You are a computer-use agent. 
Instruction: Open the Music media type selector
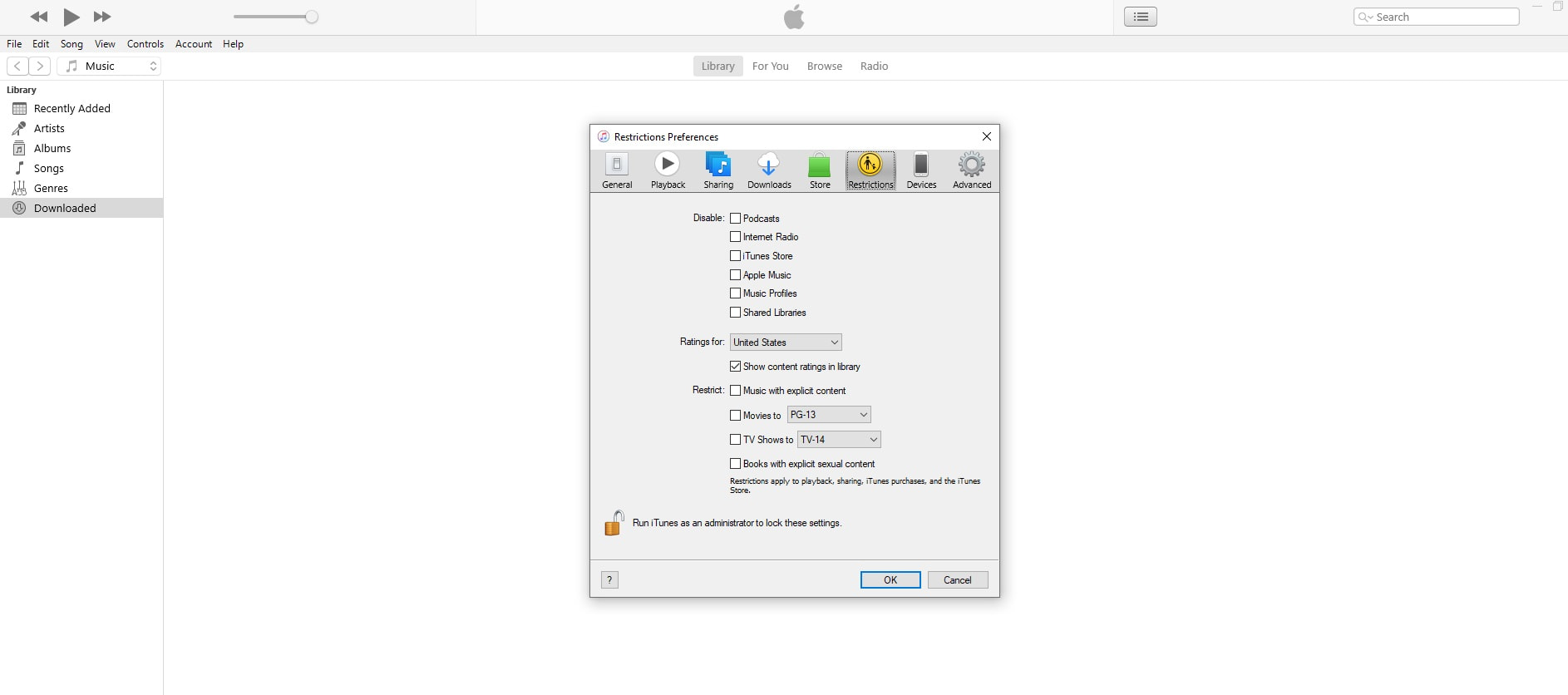click(110, 66)
